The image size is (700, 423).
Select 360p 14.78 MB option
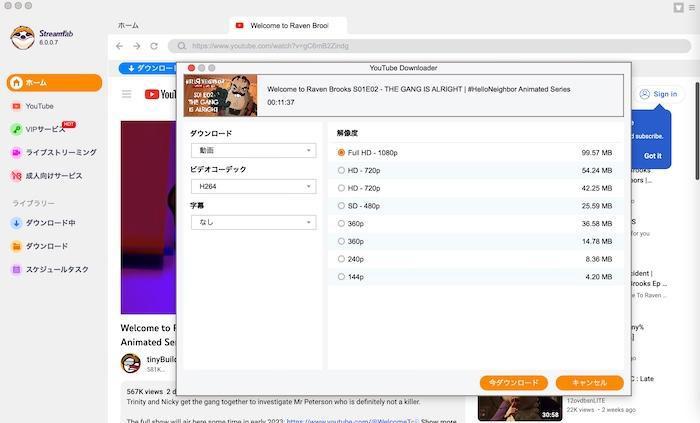click(x=475, y=241)
